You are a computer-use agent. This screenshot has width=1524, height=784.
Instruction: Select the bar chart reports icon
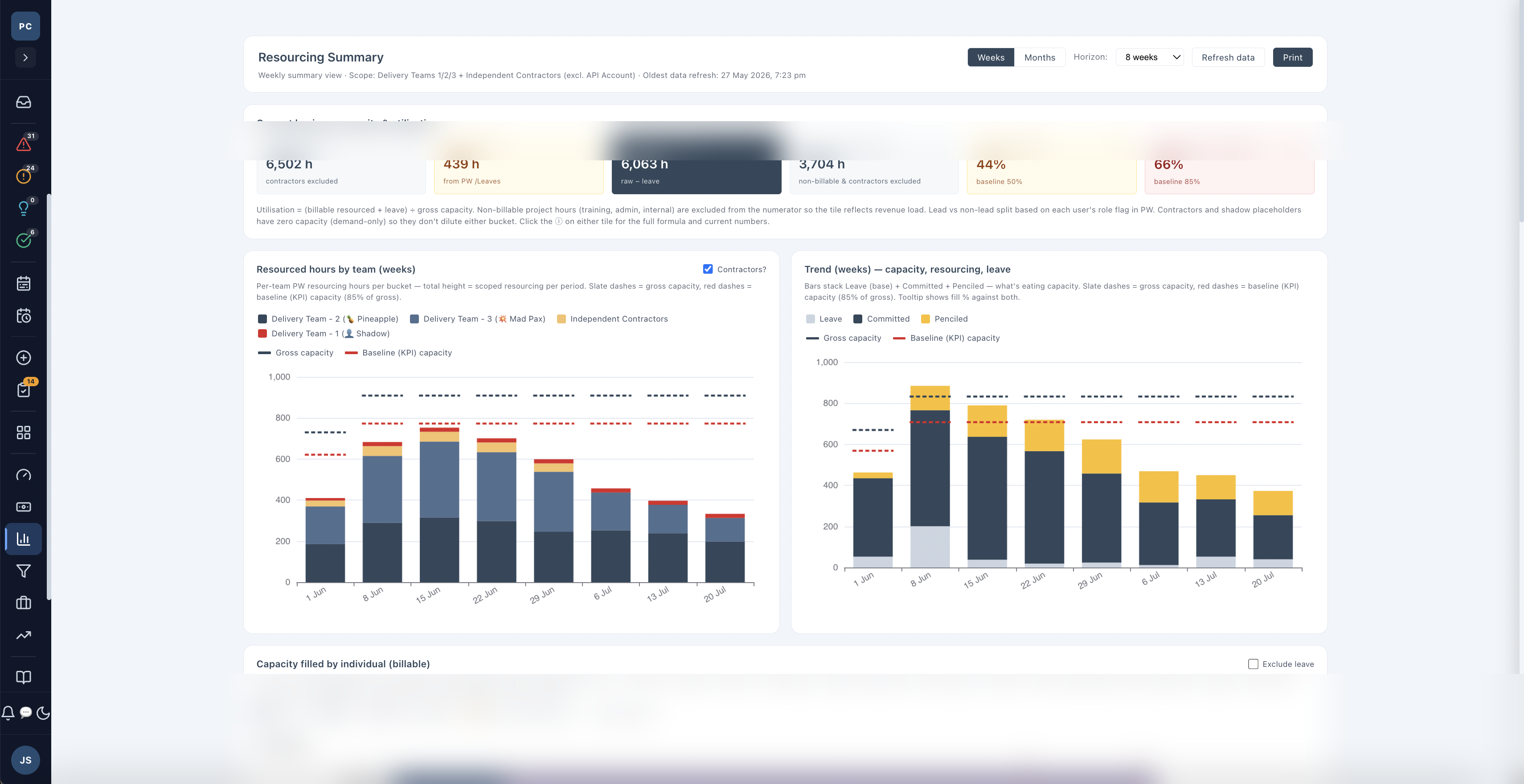click(x=24, y=539)
